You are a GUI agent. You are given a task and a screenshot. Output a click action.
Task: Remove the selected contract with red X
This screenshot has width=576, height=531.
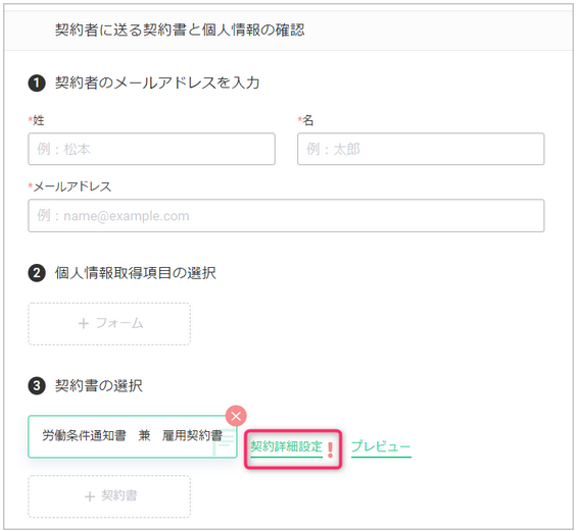[x=236, y=416]
